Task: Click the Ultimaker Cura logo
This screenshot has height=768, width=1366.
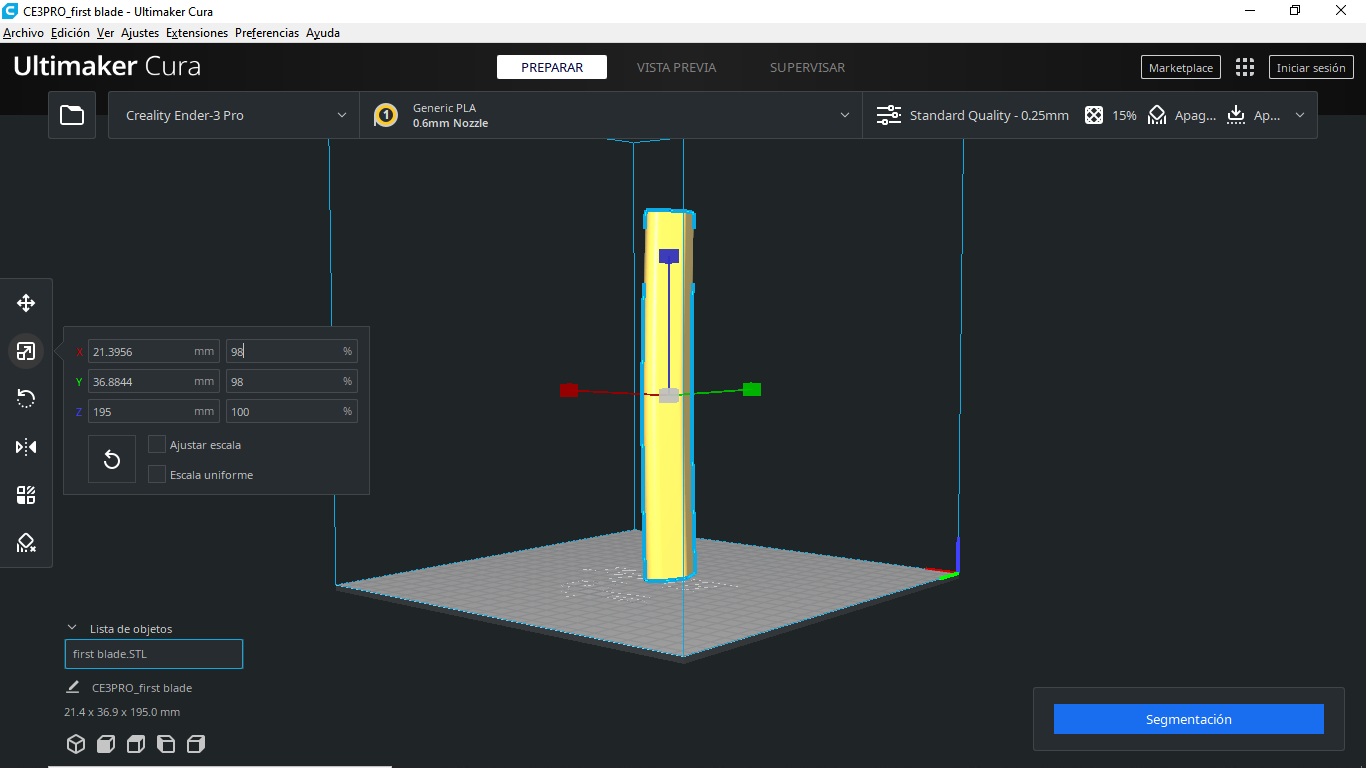Action: (107, 67)
